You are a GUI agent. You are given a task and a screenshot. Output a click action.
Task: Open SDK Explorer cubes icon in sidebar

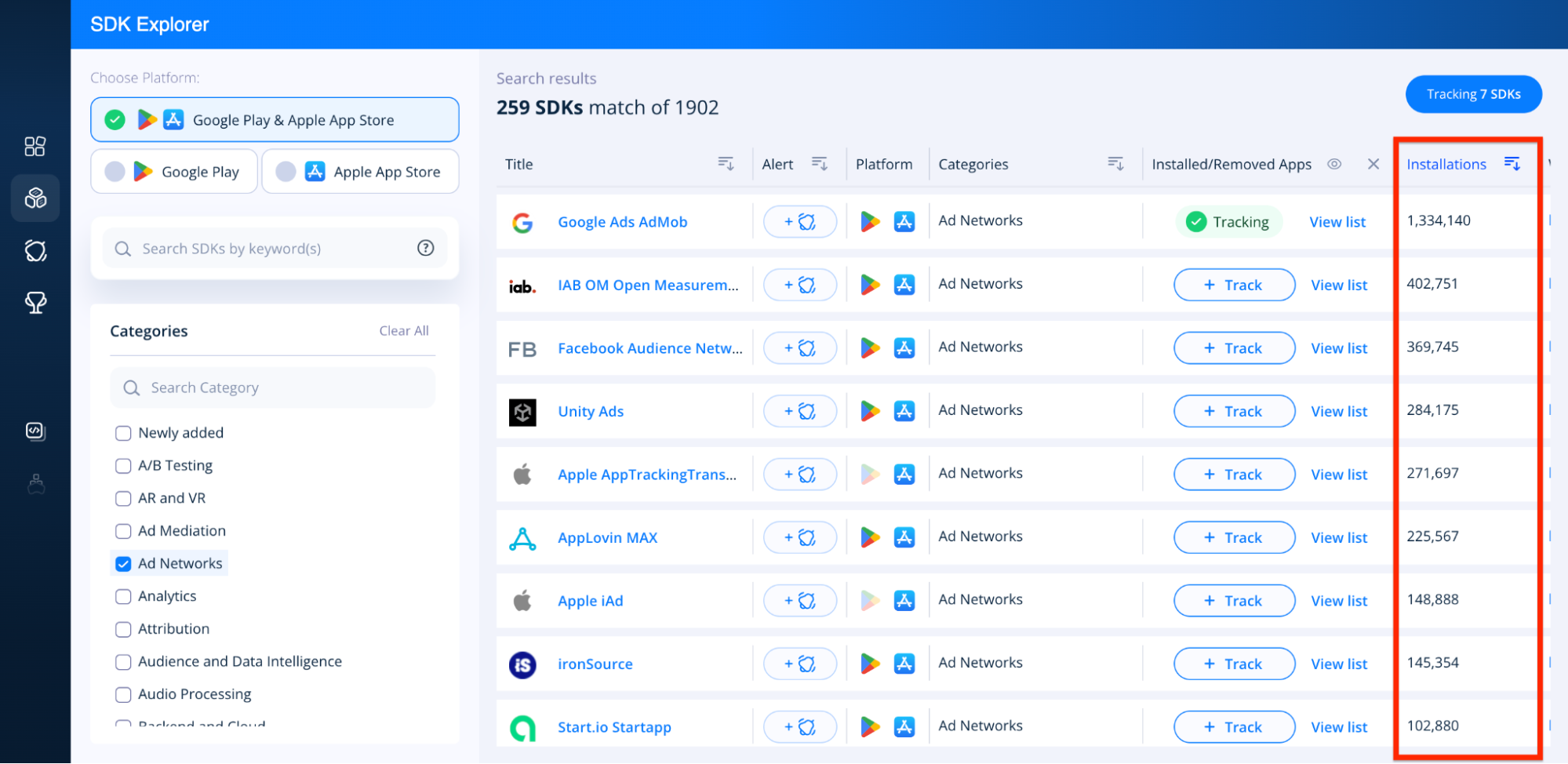[x=35, y=198]
